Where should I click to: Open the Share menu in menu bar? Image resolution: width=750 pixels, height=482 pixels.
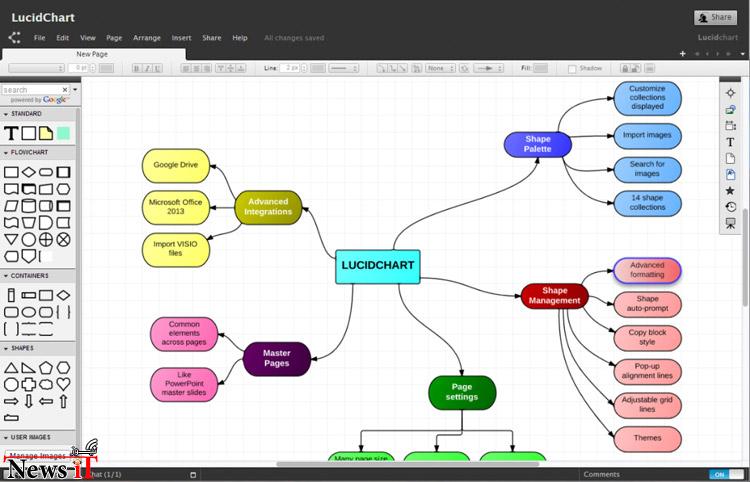tap(211, 38)
